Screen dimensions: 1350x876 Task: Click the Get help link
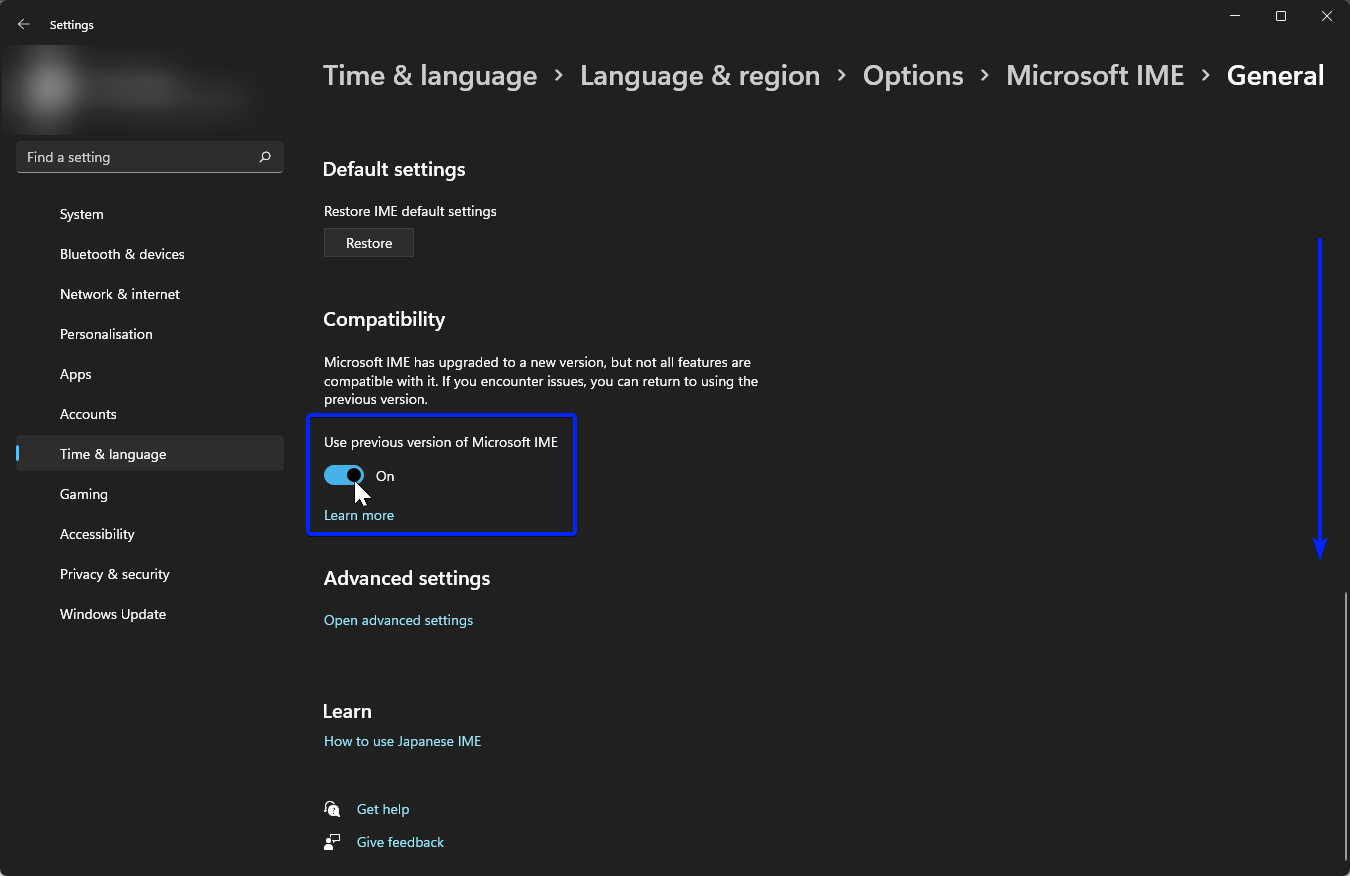point(383,809)
